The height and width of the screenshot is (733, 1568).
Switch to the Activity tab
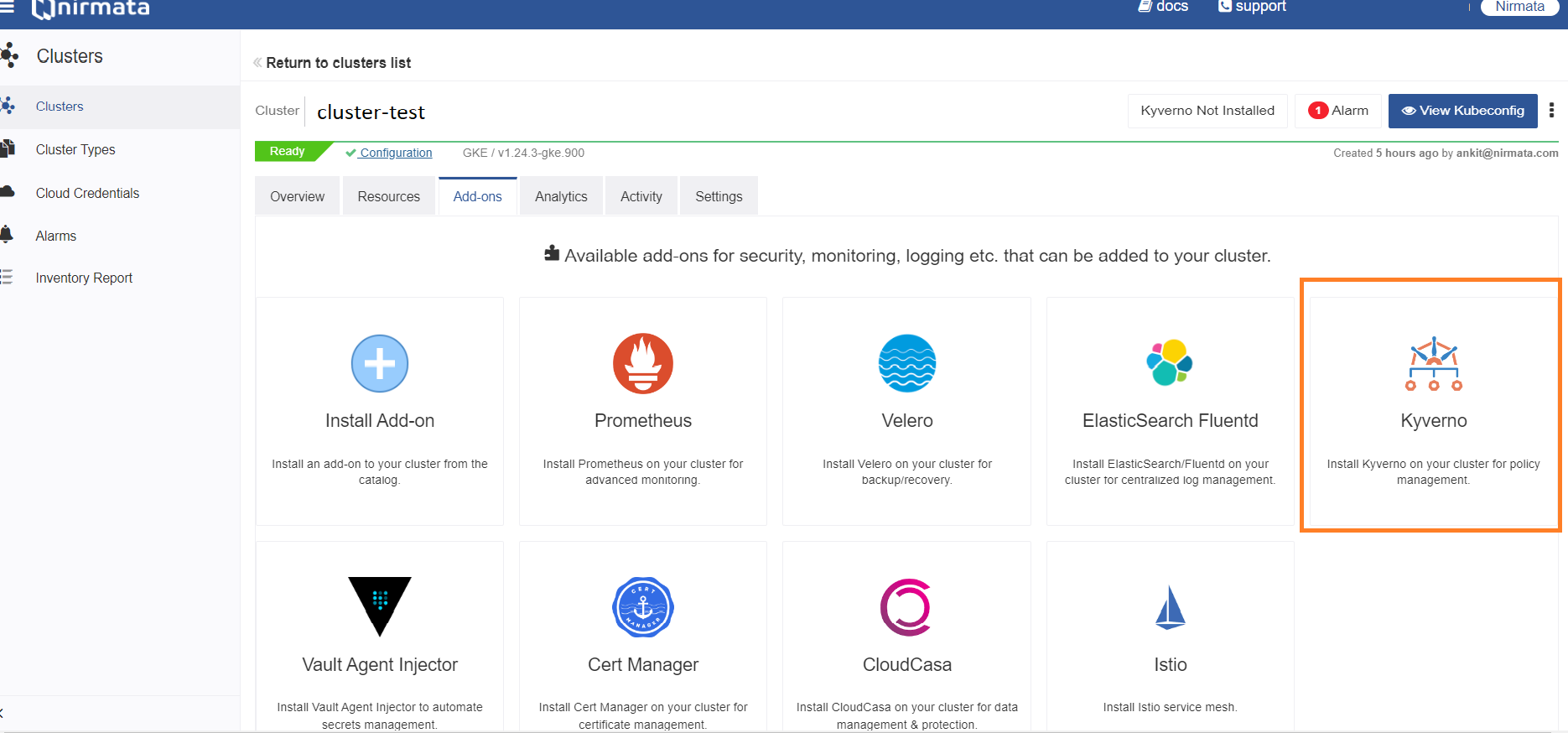pos(641,196)
